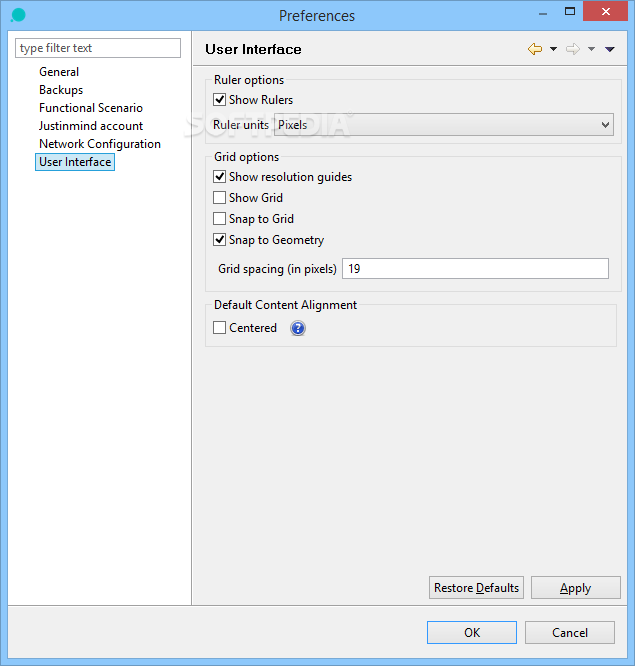Open Network Configuration preferences
Screen dimensions: 635x666
point(100,144)
